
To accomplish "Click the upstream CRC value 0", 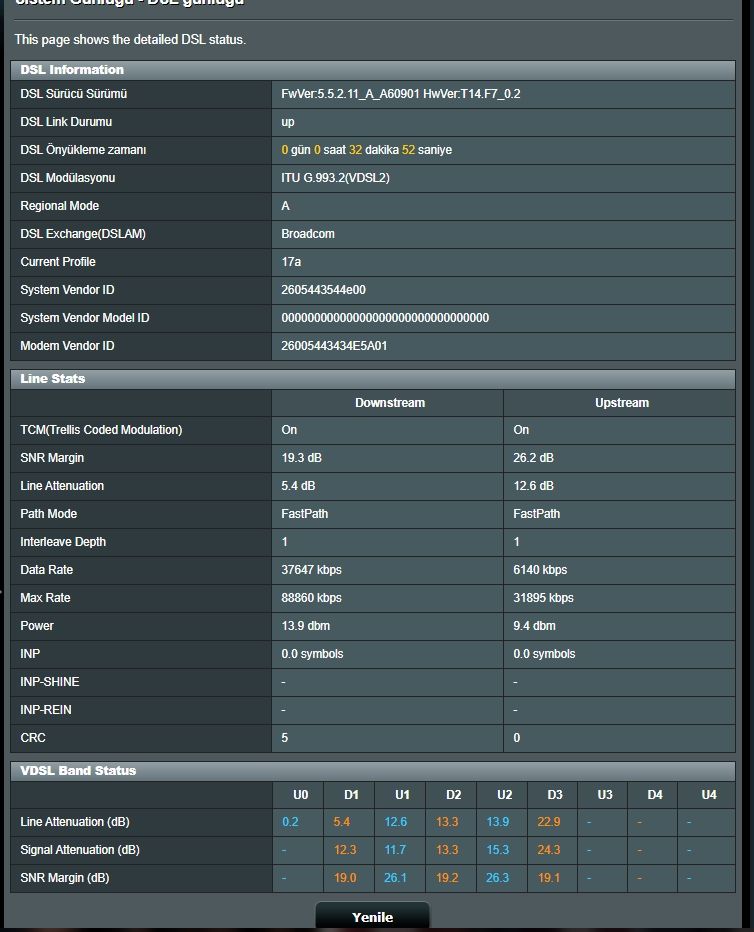I will pyautogui.click(x=516, y=738).
